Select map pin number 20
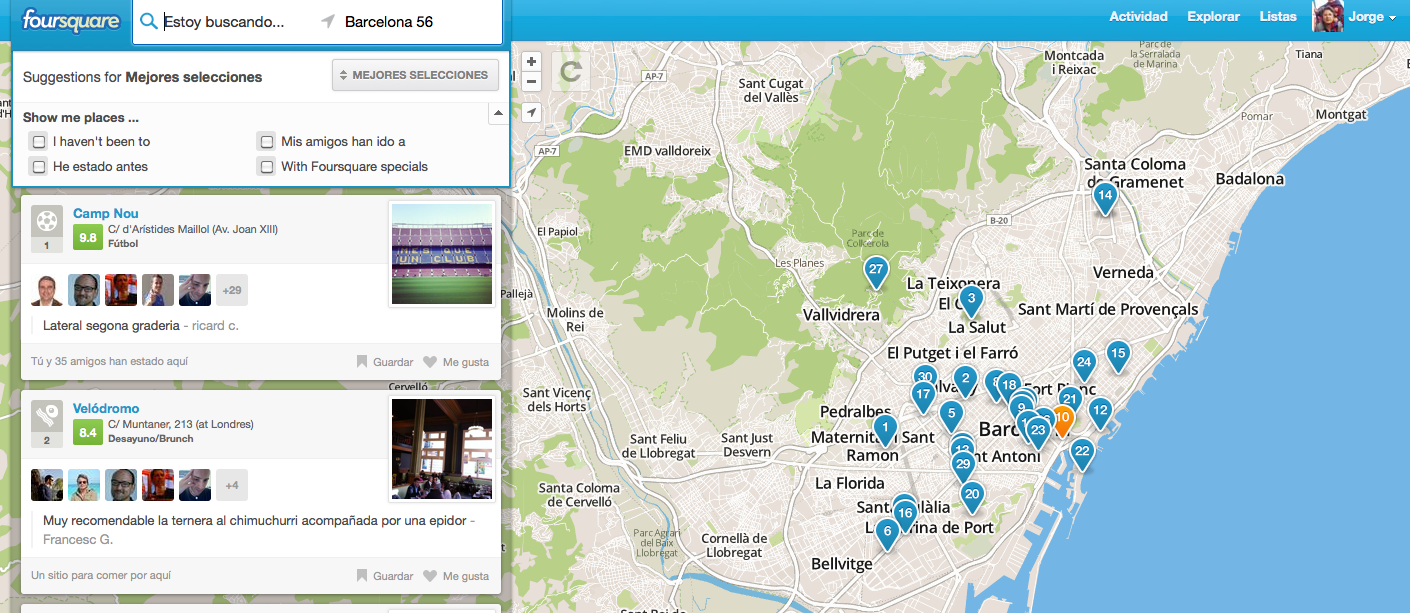 [x=971, y=495]
